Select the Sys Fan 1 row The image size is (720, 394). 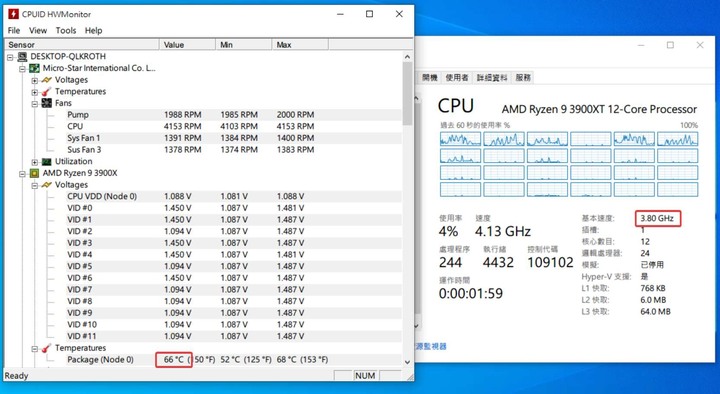click(234, 138)
